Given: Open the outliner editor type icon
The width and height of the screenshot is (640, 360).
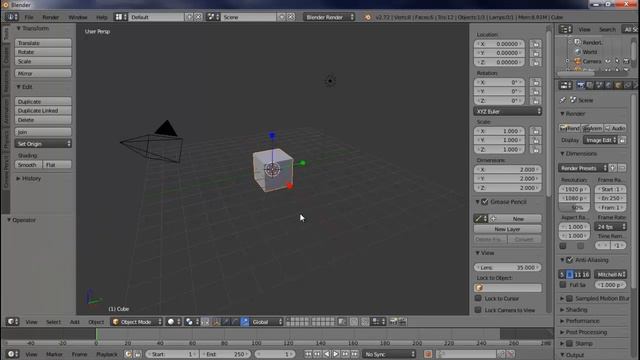Looking at the screenshot, I should tap(565, 29).
